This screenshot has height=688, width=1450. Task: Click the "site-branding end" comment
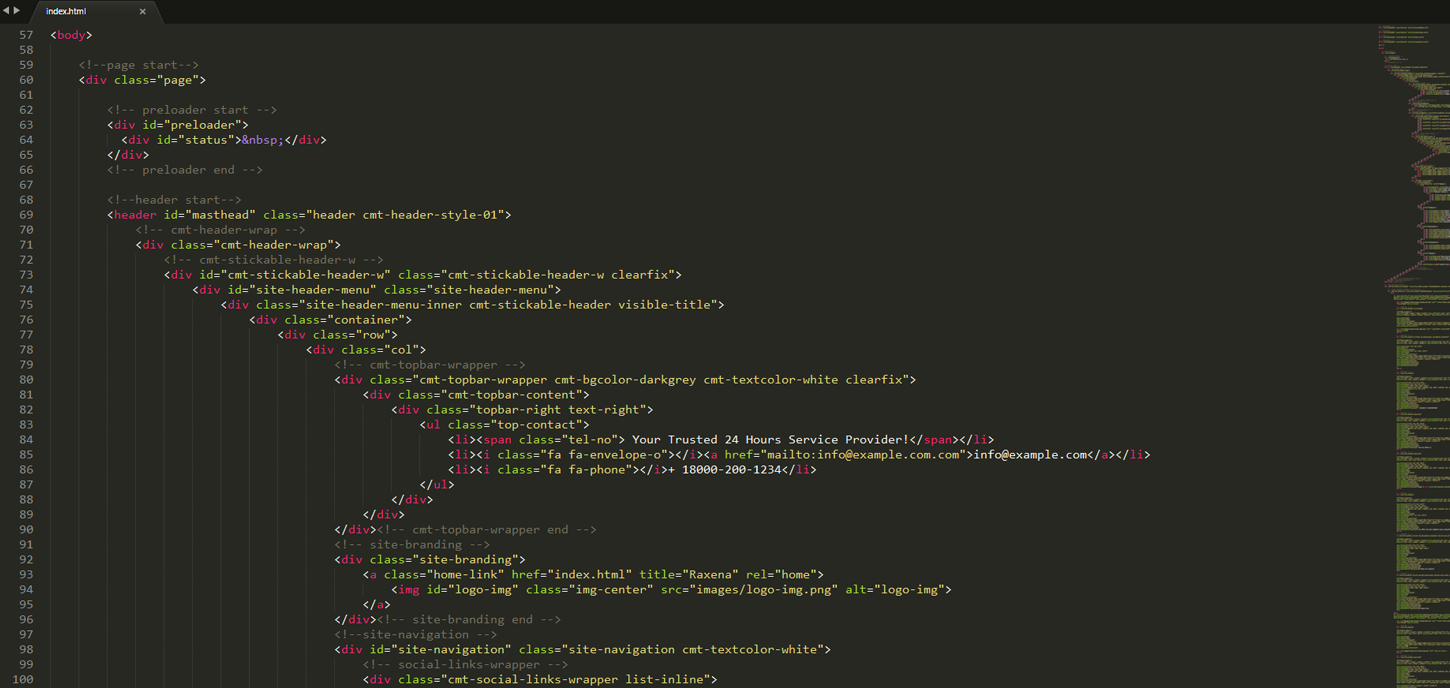(469, 620)
